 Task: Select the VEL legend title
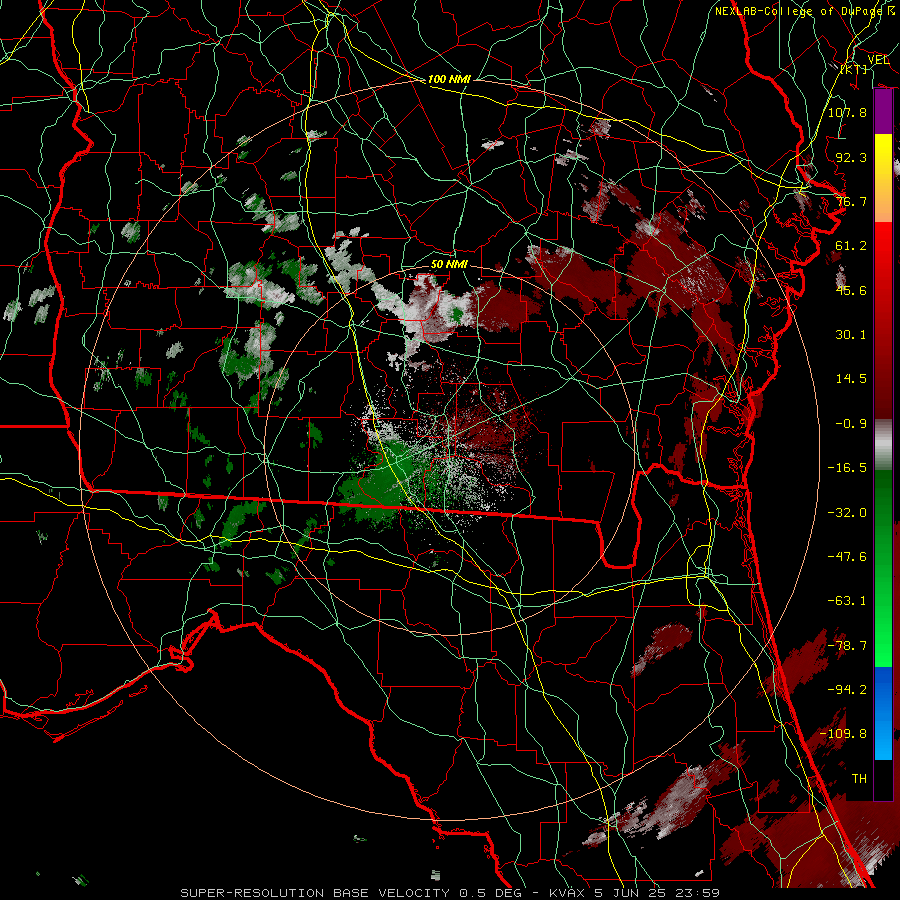pos(878,60)
